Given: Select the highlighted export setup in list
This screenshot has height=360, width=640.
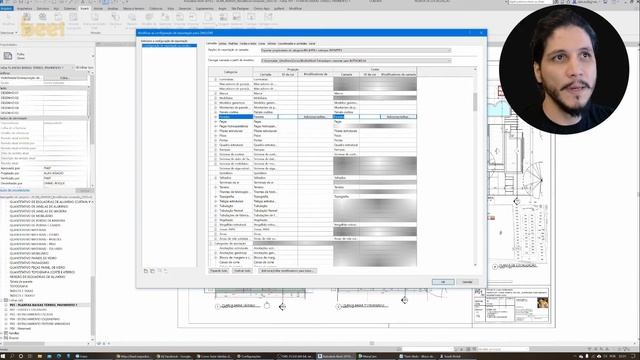Looking at the screenshot, I should click(169, 46).
